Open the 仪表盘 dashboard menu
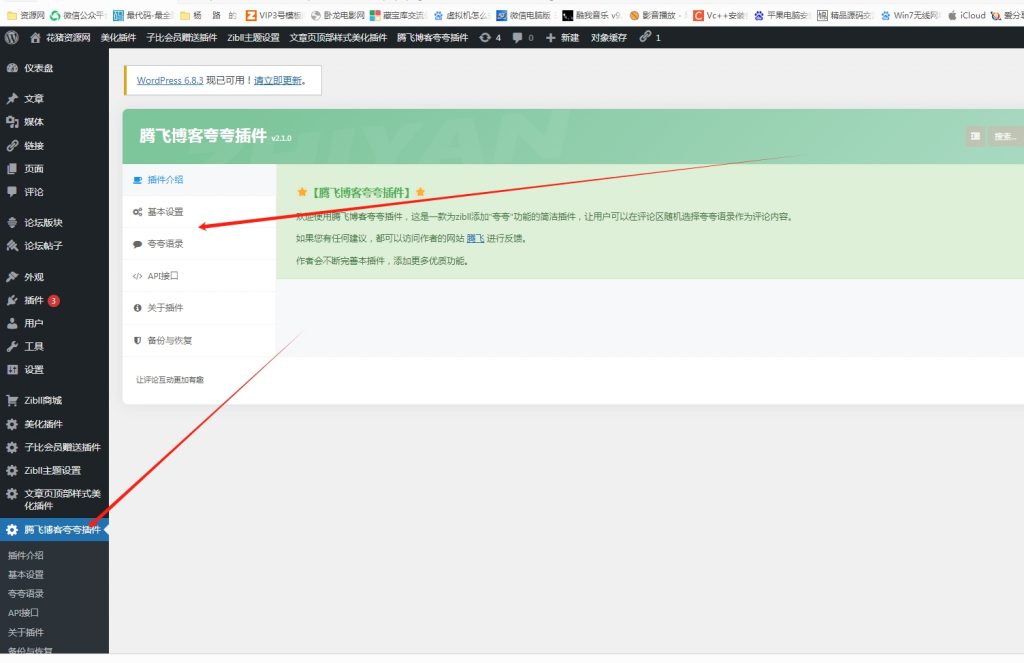The width and height of the screenshot is (1024, 663). [38, 68]
